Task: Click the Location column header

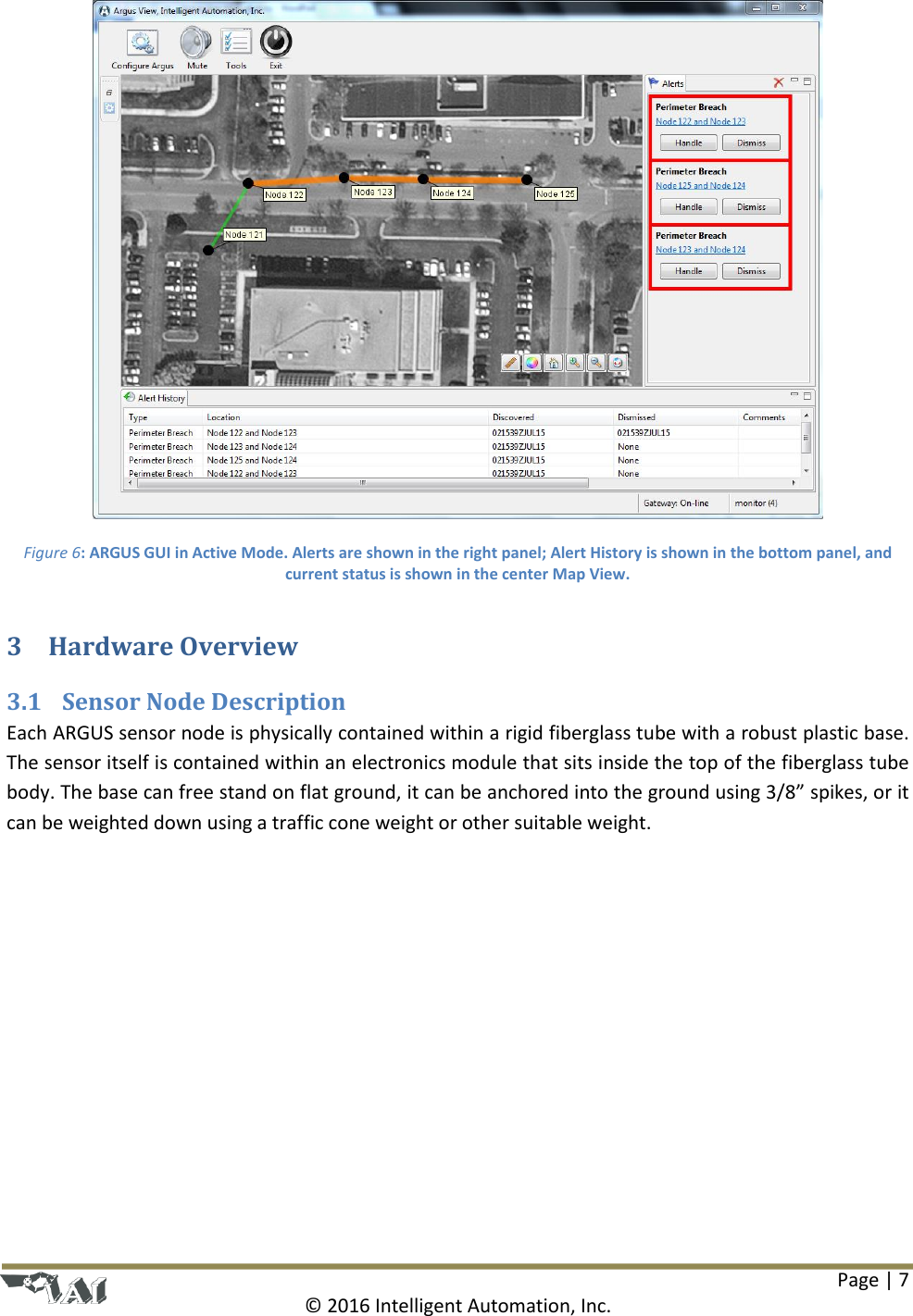Action: click(x=346, y=417)
